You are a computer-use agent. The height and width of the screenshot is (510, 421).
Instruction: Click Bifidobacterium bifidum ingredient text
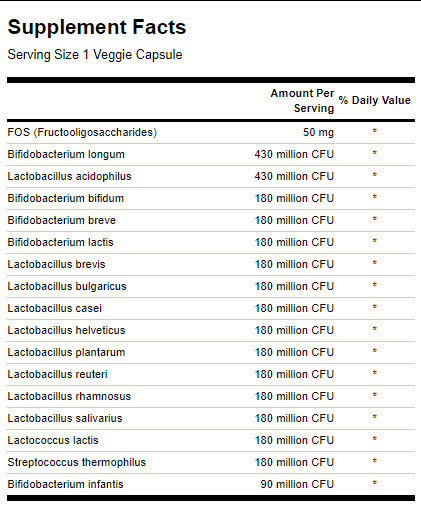[66, 198]
